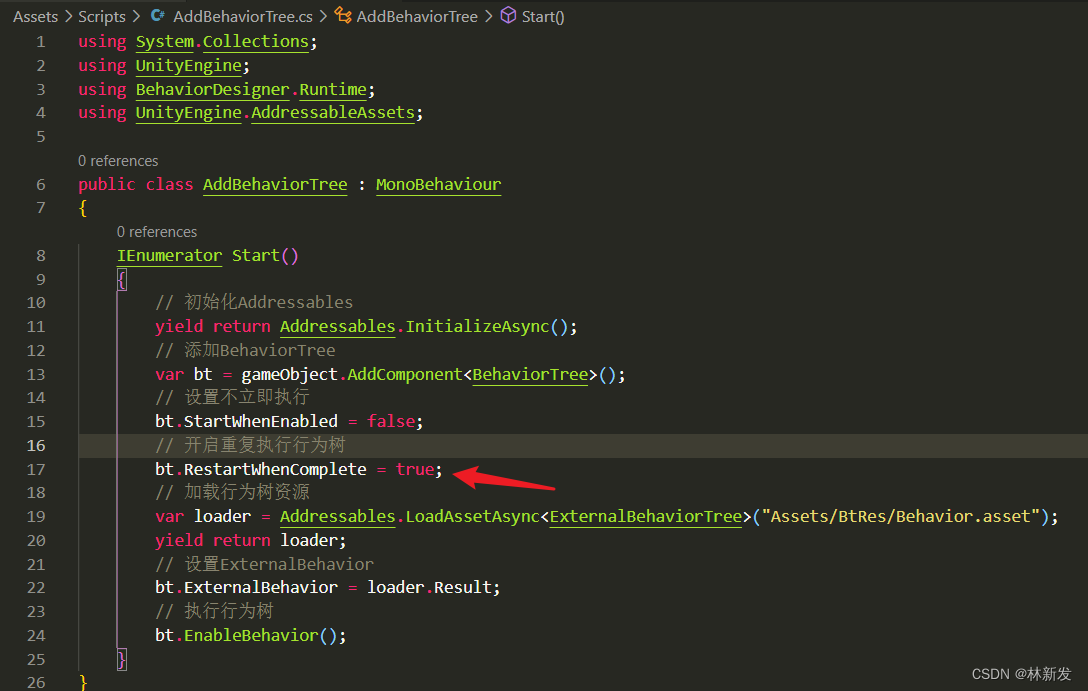This screenshot has height=691, width=1088.
Task: Click the "Assets/BtRes/Behavior.asset" string literal
Action: point(901,517)
